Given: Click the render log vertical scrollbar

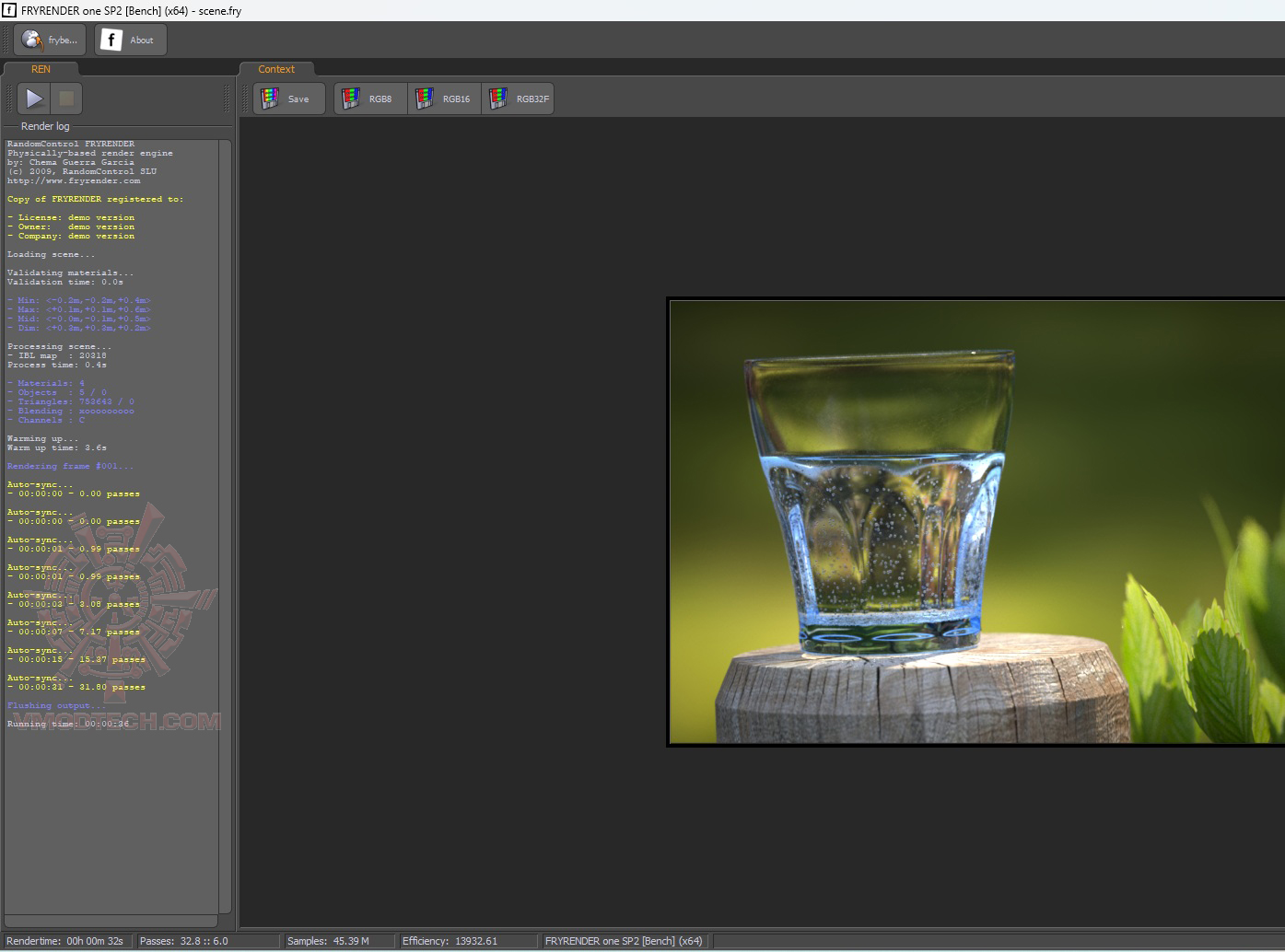Looking at the screenshot, I should [x=225, y=525].
